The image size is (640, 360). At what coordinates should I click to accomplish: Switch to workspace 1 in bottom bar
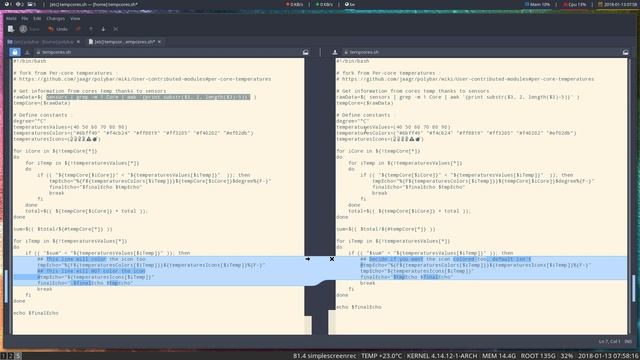click(4, 356)
